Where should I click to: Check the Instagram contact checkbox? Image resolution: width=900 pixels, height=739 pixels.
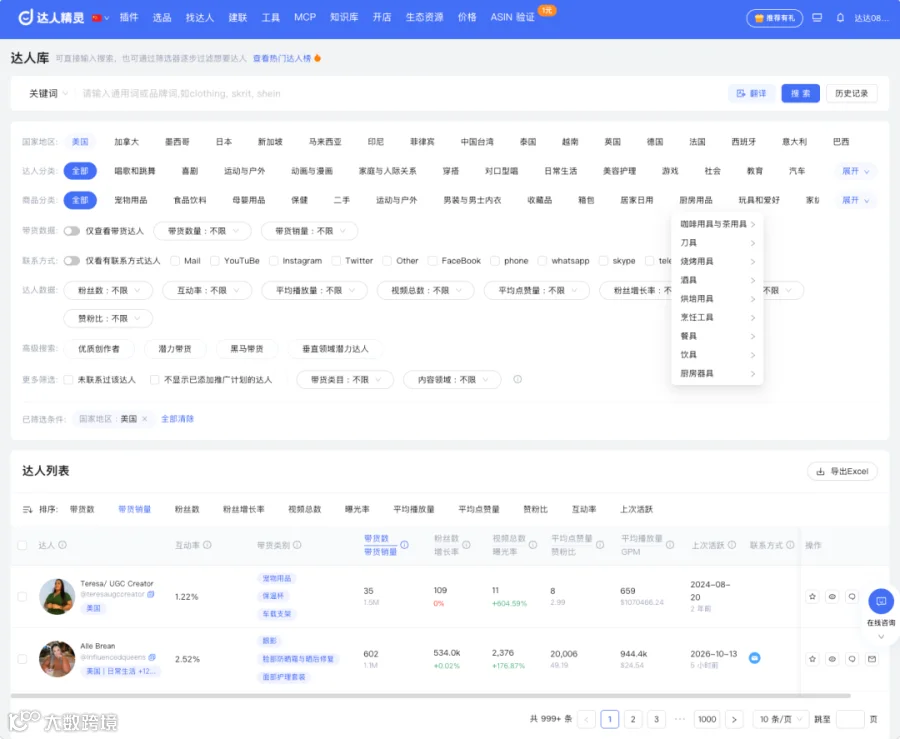click(273, 260)
